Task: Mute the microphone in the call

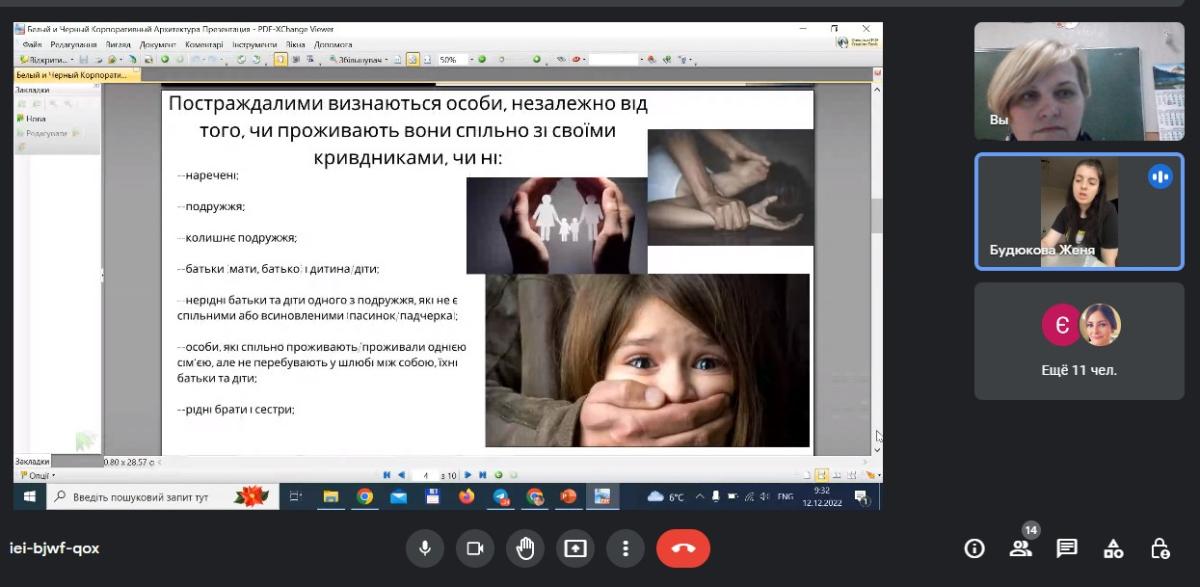Action: 425,548
